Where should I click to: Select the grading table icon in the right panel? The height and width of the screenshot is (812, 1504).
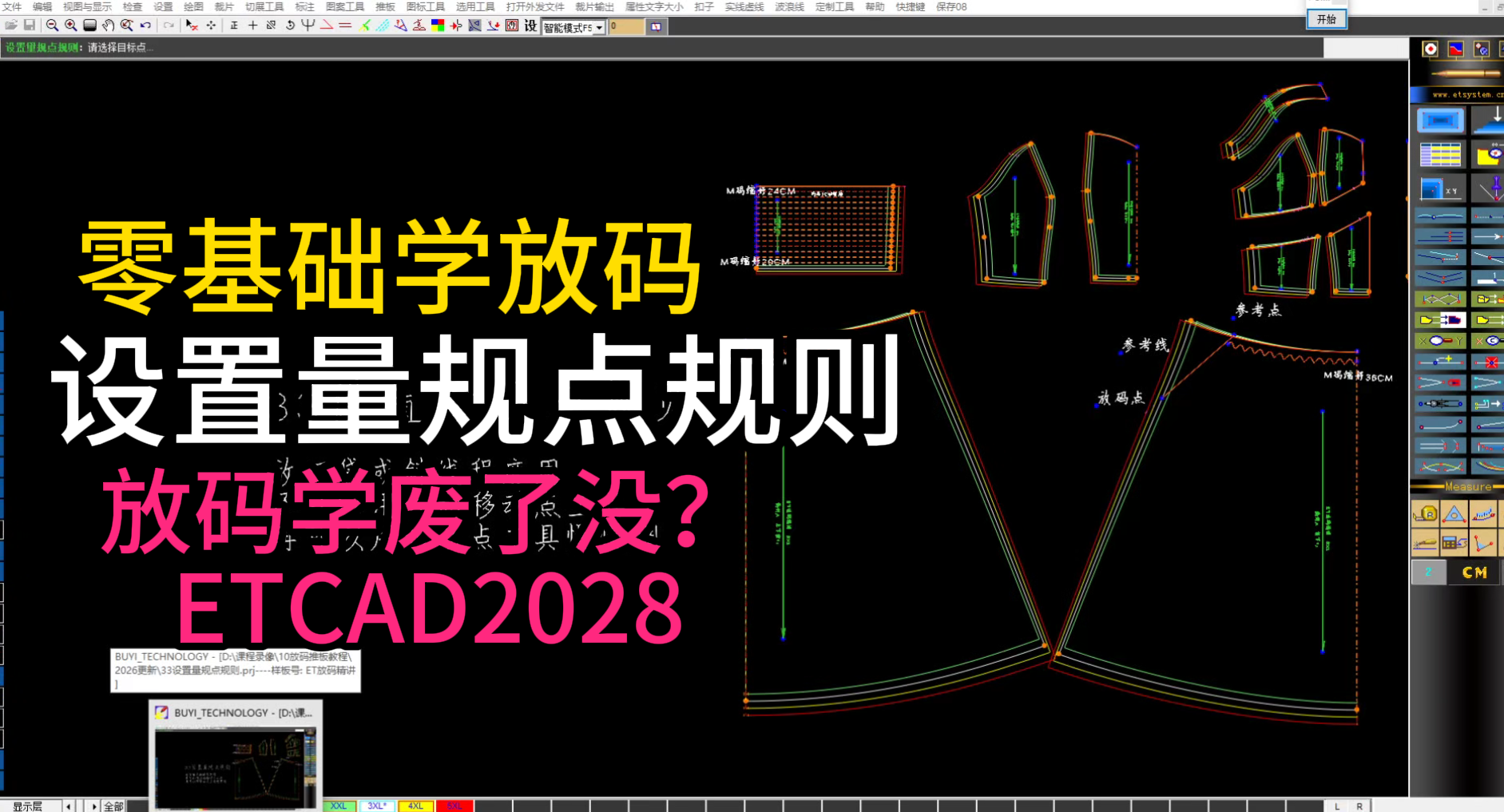pyautogui.click(x=1441, y=154)
